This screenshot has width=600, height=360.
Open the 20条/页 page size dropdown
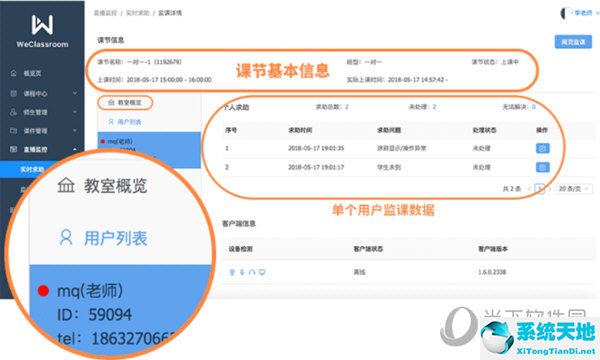(x=573, y=189)
